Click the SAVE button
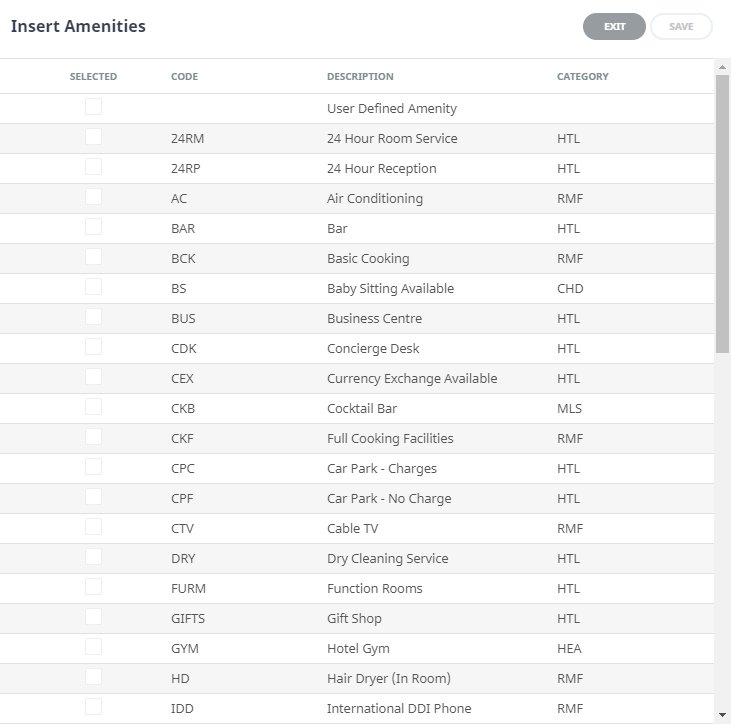The width and height of the screenshot is (731, 724). [681, 27]
